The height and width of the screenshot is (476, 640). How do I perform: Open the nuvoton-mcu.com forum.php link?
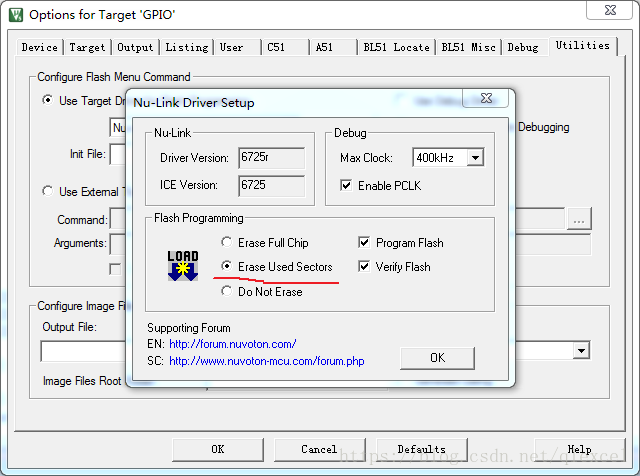coord(267,361)
